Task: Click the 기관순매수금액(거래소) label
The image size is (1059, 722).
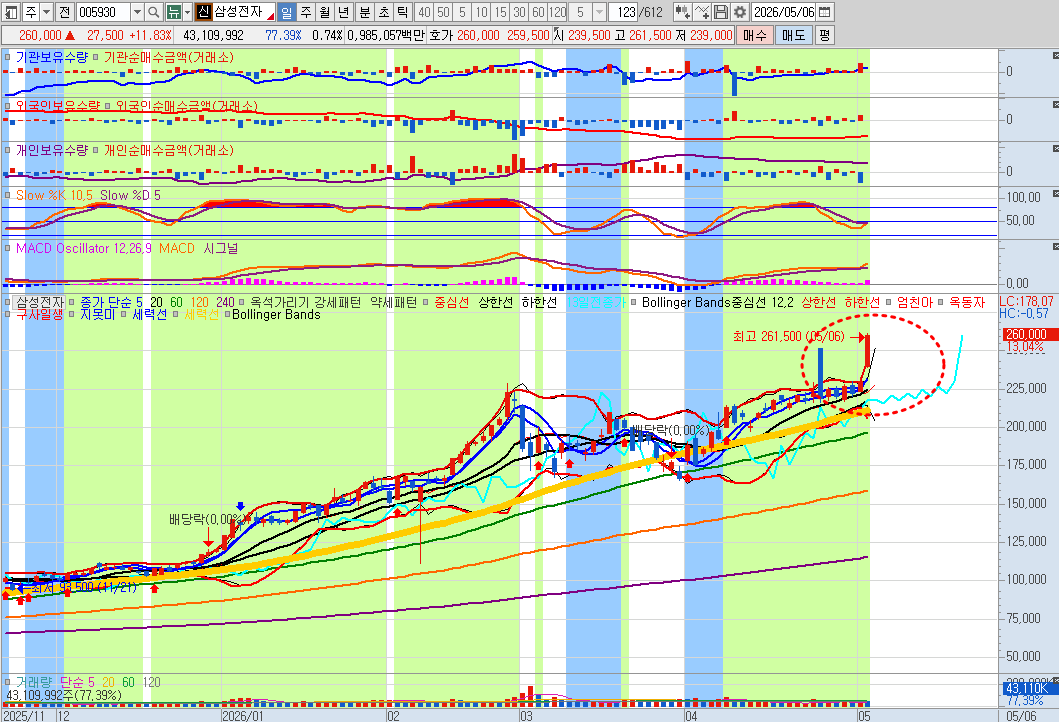Action: tap(168, 57)
